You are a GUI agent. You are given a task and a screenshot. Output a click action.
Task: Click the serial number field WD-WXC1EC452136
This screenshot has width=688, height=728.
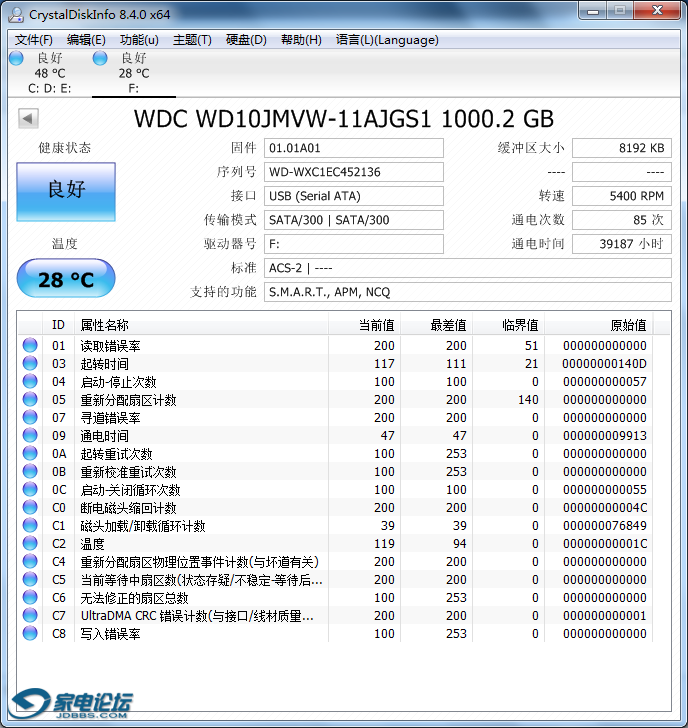pyautogui.click(x=354, y=172)
